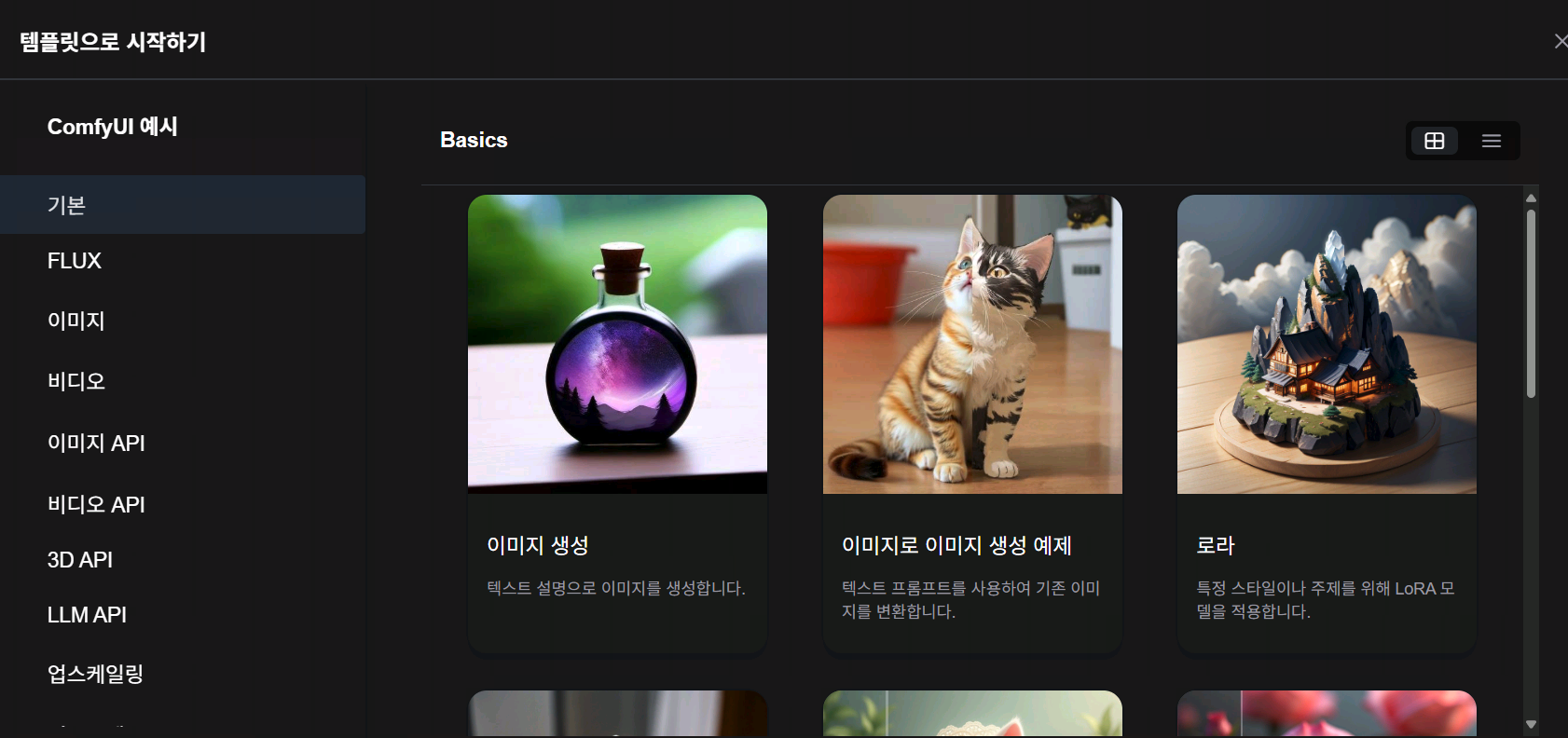Click scrollbar up arrow
This screenshot has height=738, width=1568.
(1531, 198)
